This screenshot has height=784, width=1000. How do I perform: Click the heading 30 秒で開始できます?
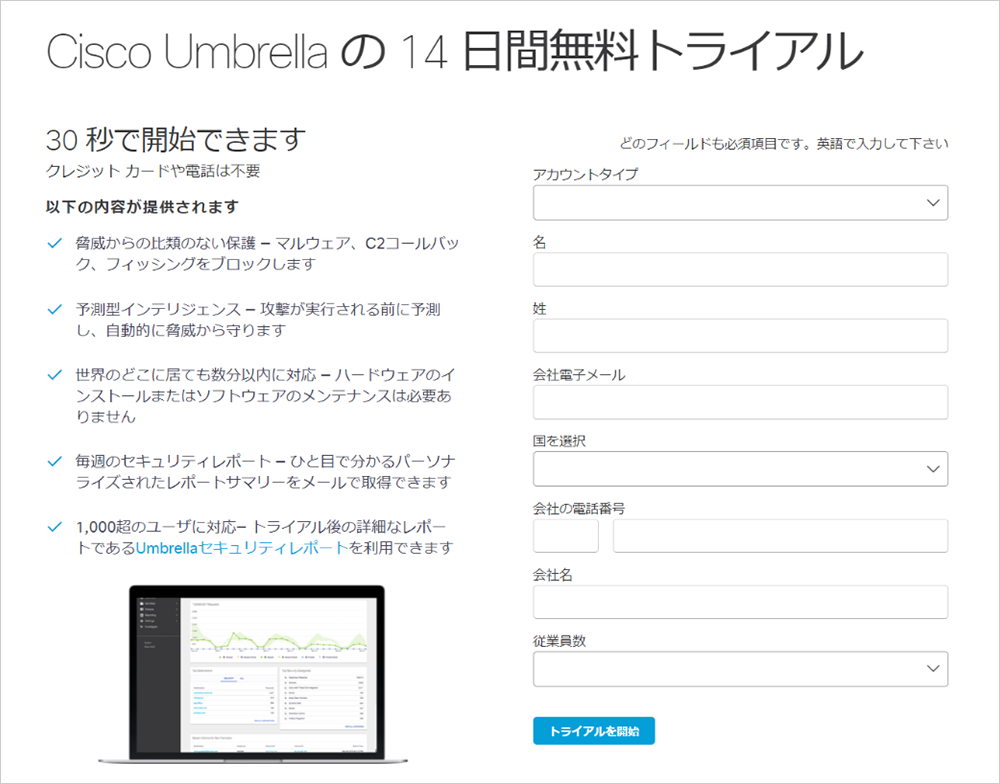pos(176,140)
